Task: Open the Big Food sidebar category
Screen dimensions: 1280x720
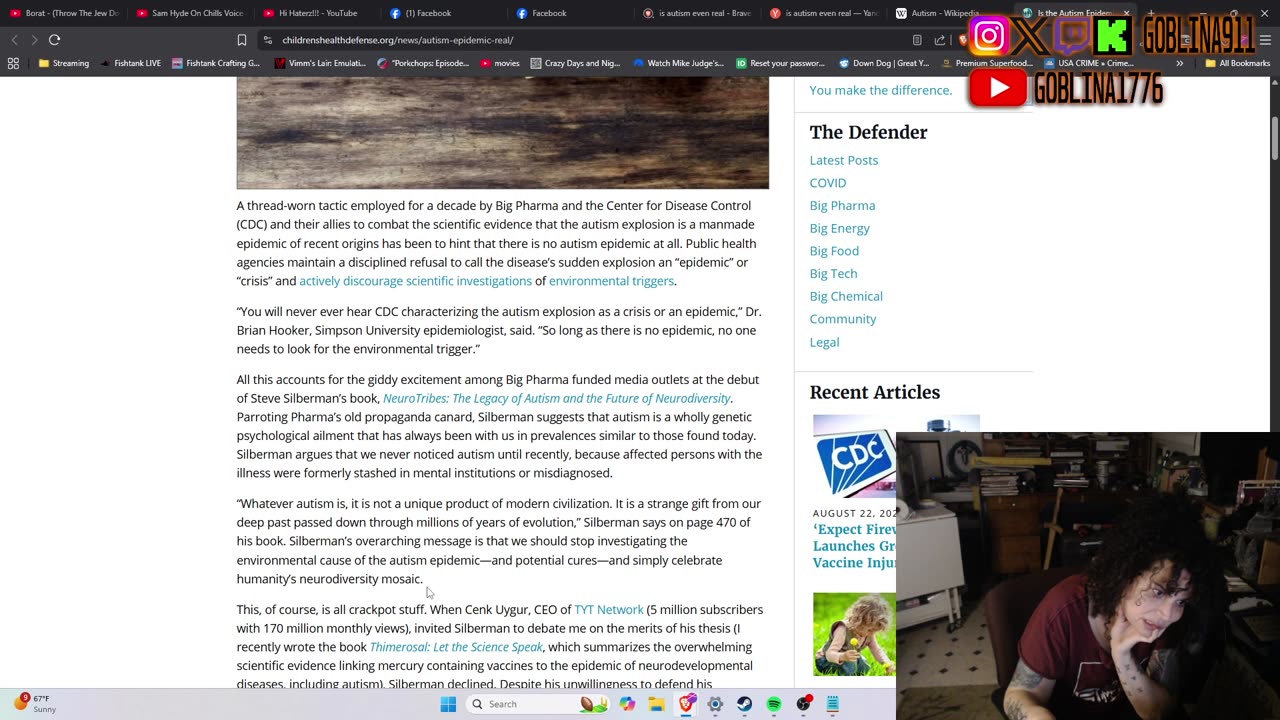Action: point(834,251)
